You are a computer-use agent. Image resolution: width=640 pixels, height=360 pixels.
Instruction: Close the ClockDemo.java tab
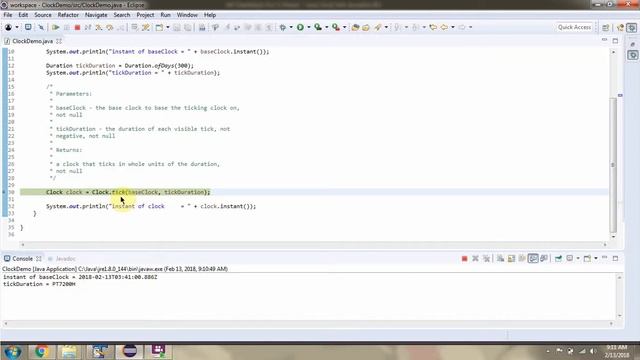point(59,41)
